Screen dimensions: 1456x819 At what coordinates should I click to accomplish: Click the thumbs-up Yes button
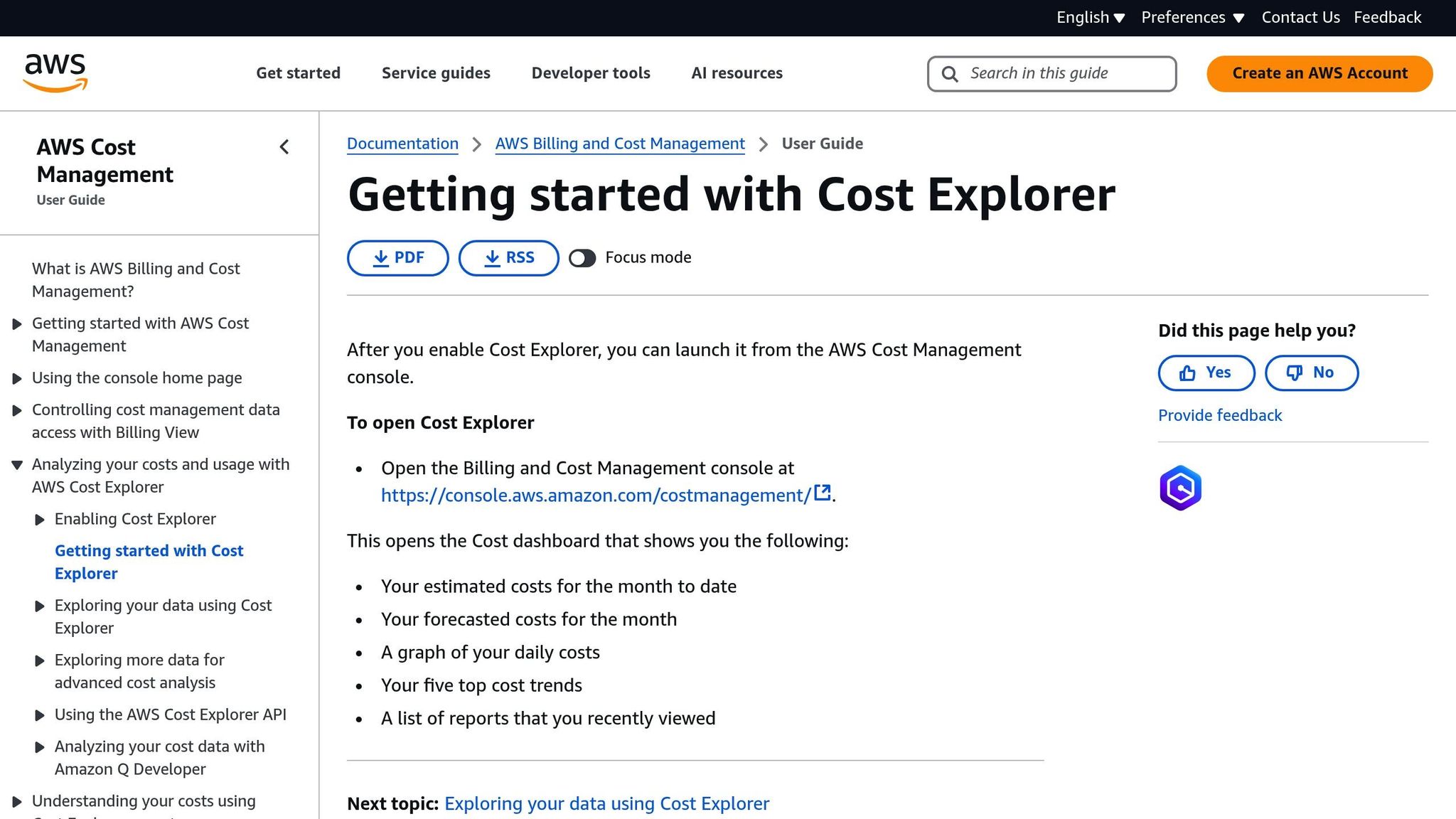[1206, 373]
